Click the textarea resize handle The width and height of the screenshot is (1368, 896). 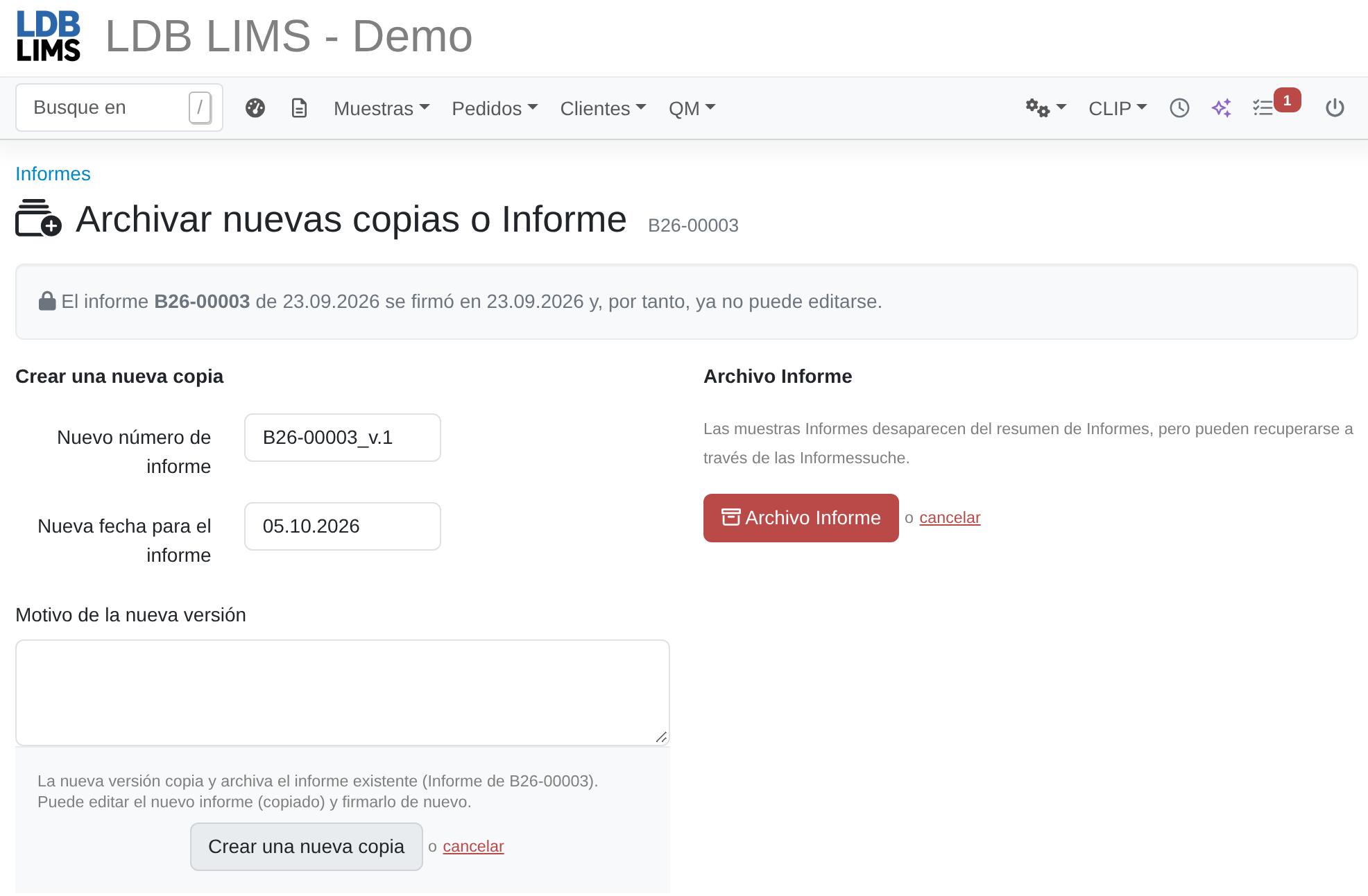point(662,737)
